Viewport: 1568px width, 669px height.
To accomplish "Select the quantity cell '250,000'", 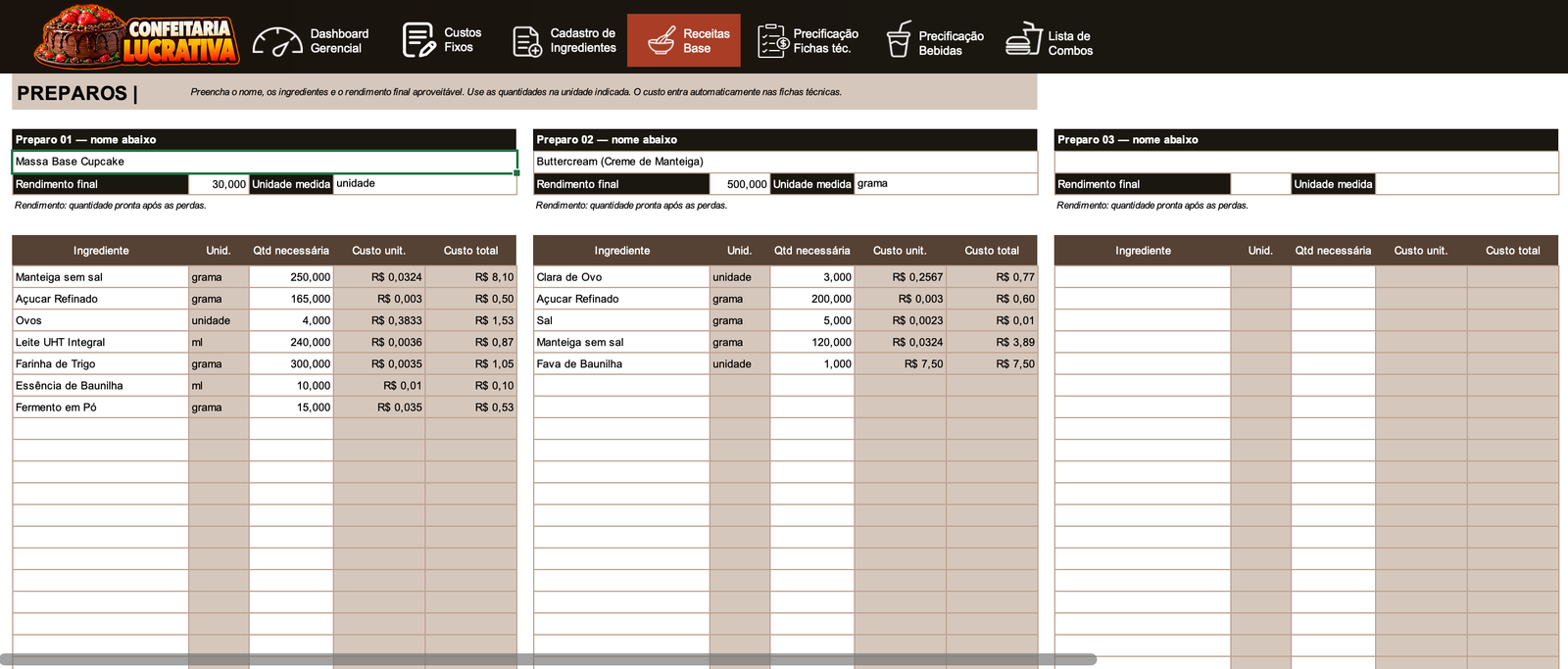I will [x=291, y=277].
